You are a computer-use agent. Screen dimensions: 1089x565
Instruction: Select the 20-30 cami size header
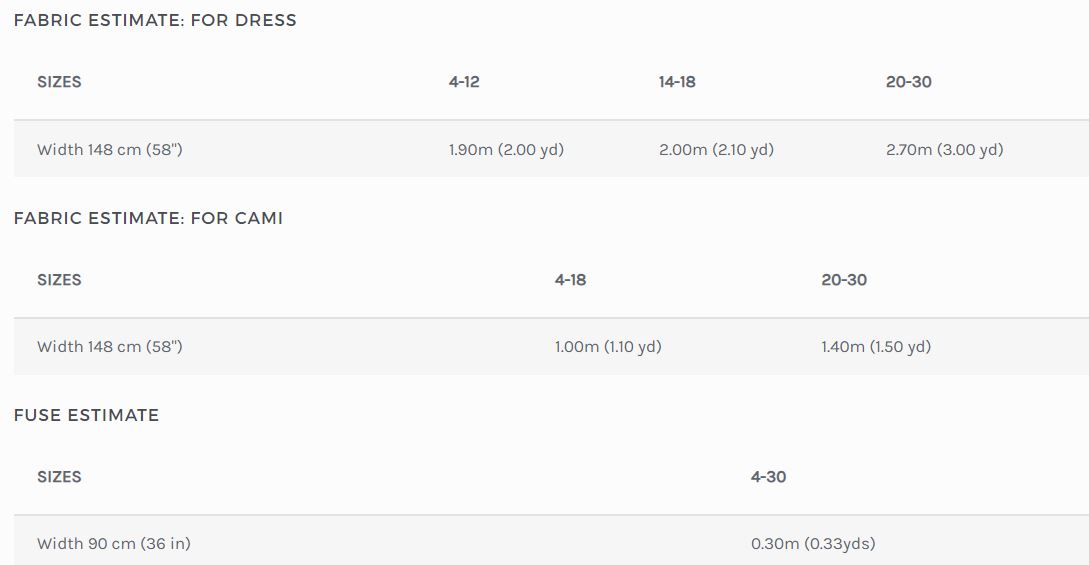click(x=844, y=280)
